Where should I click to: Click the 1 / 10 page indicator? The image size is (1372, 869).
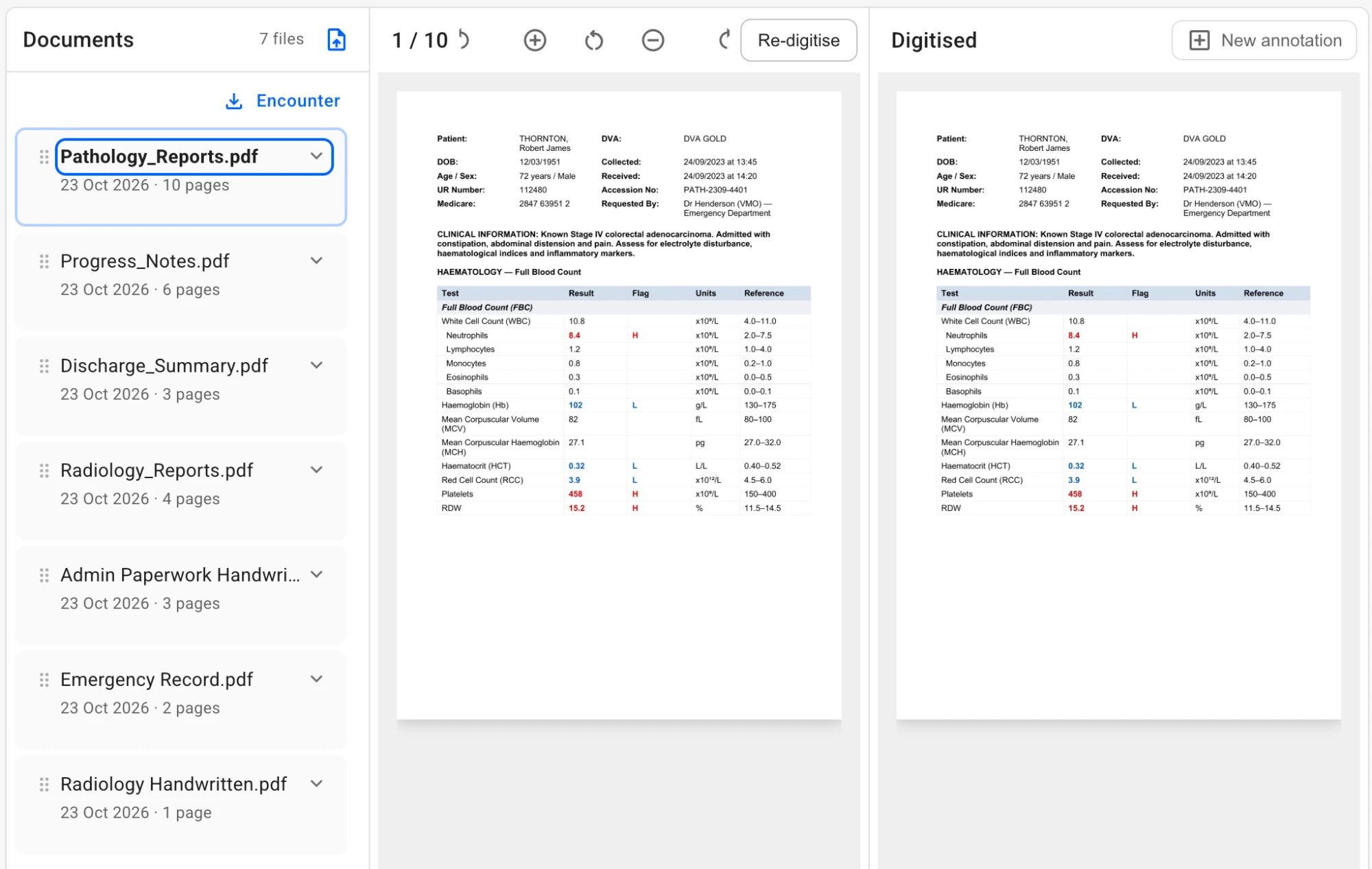coord(420,40)
